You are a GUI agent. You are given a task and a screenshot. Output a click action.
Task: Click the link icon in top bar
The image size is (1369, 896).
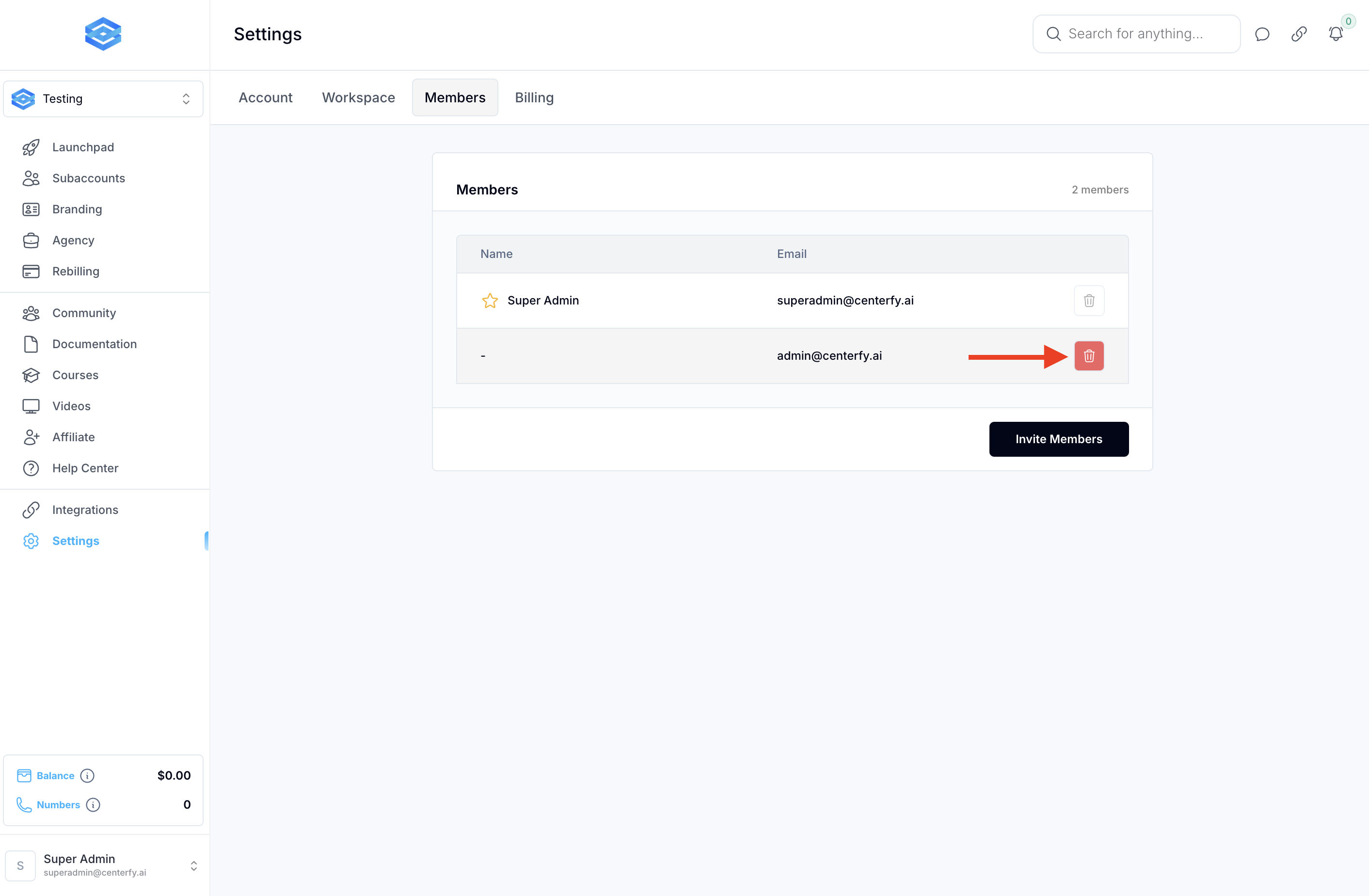(x=1298, y=34)
